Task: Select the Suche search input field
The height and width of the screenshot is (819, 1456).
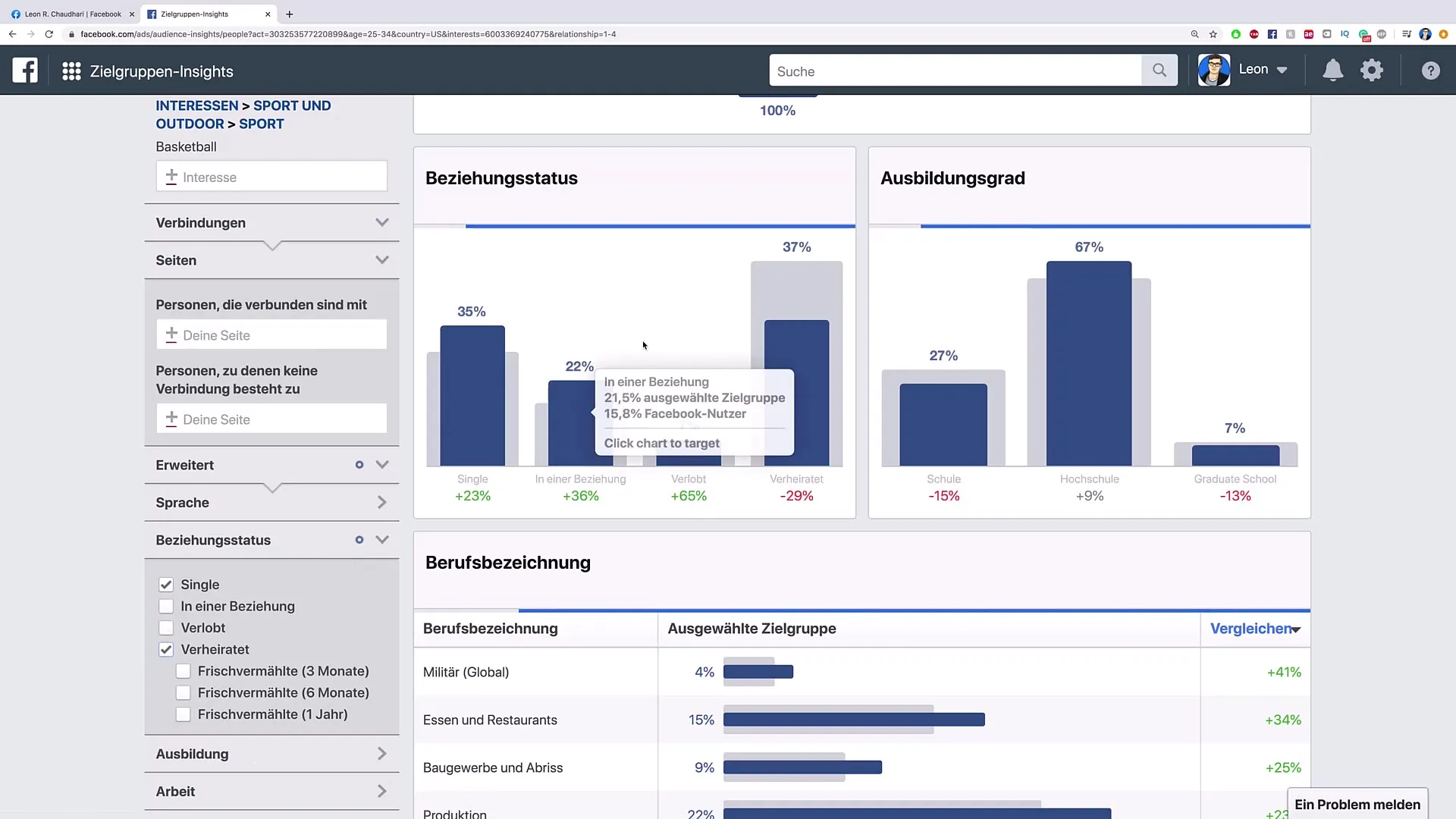Action: (955, 70)
